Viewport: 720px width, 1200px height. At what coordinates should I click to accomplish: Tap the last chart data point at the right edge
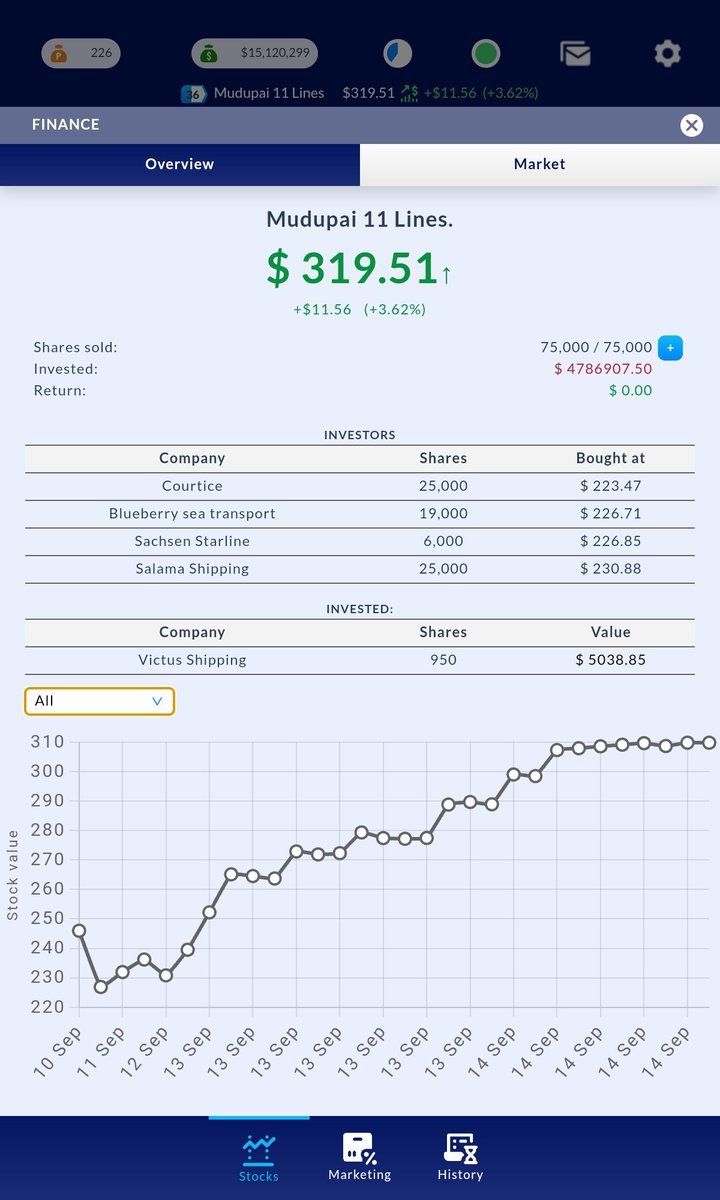(x=709, y=743)
